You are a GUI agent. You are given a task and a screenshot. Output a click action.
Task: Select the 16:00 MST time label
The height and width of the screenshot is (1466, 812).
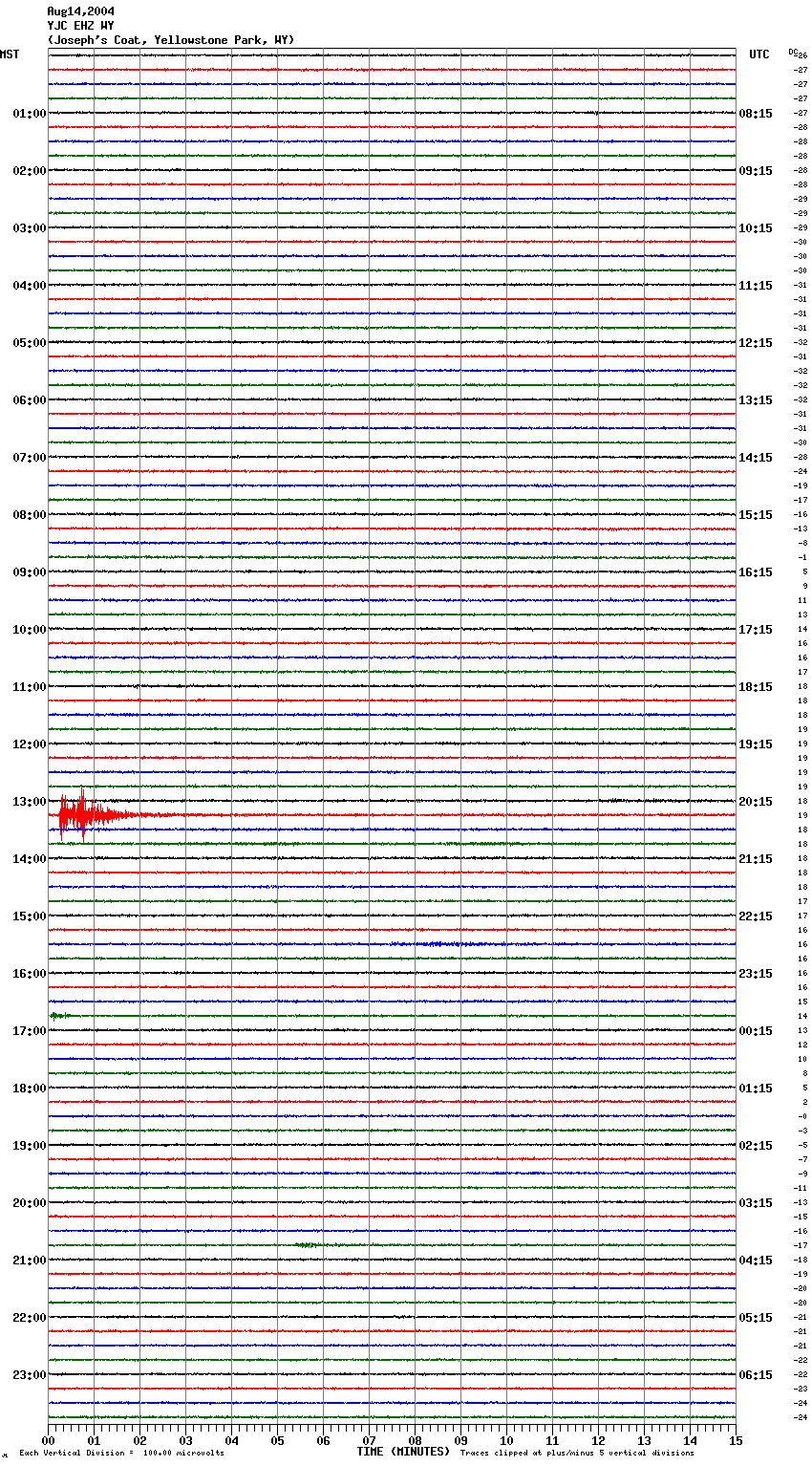coord(30,974)
